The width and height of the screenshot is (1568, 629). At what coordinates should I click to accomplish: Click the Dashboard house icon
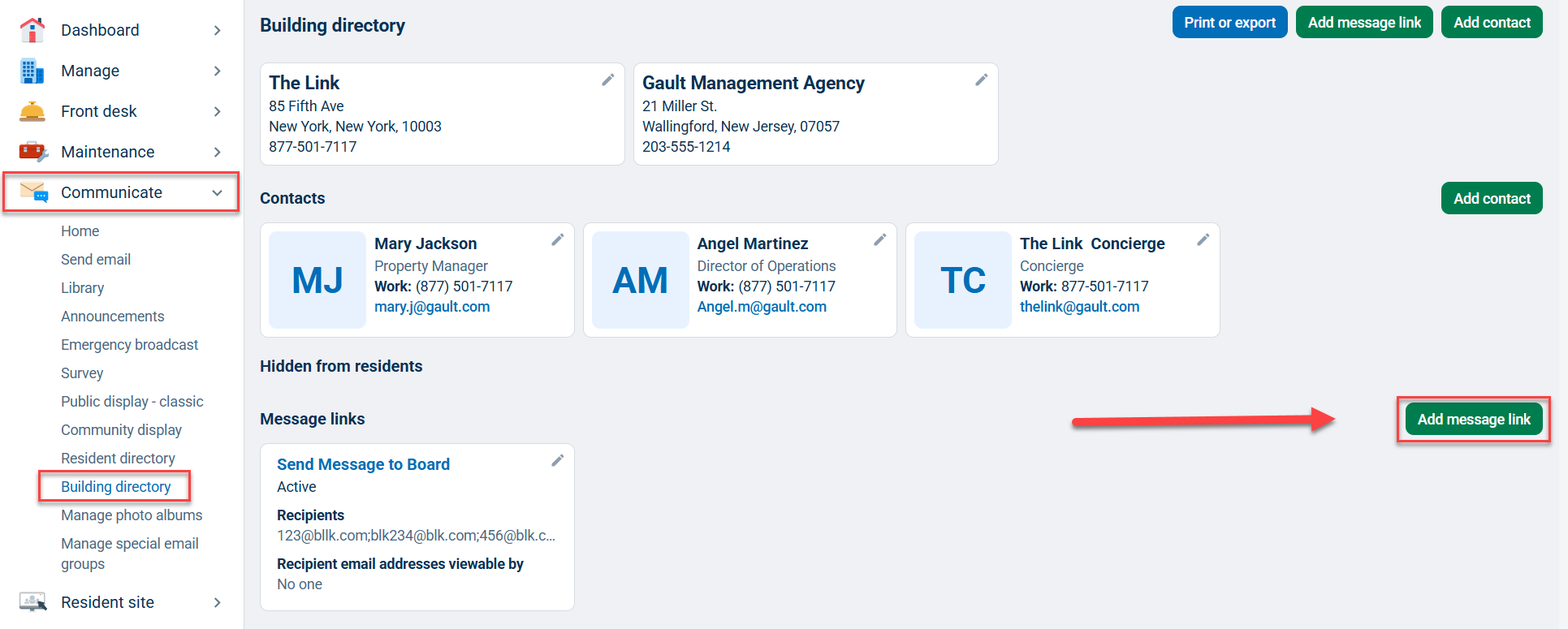32,30
